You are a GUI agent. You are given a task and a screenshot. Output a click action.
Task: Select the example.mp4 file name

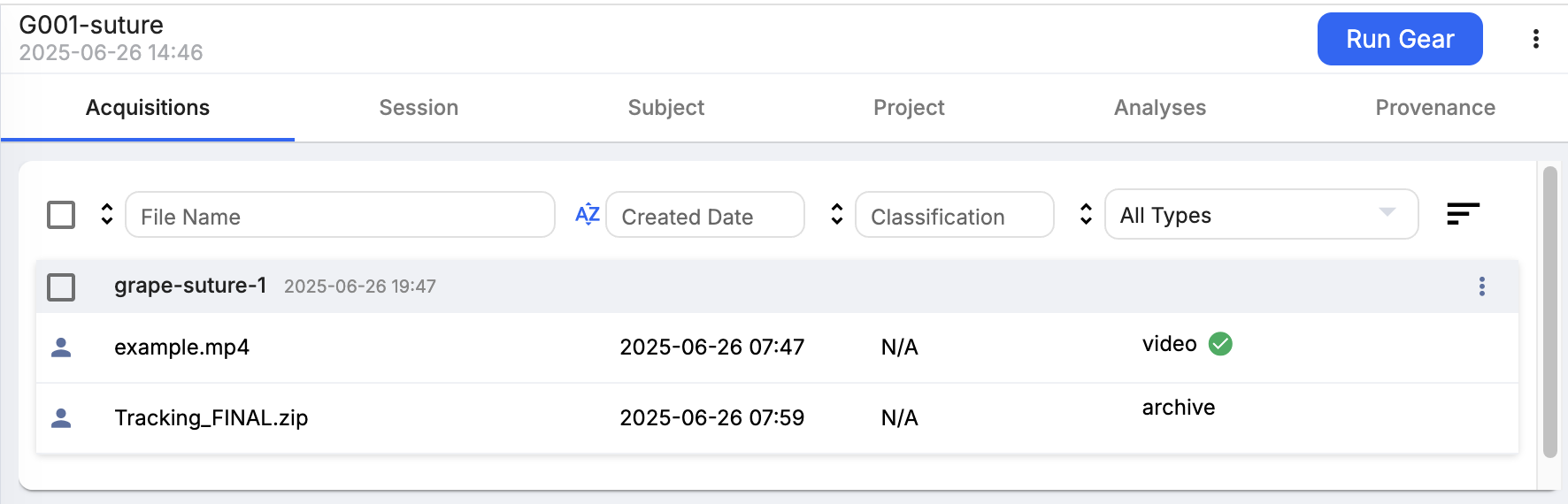tap(181, 347)
